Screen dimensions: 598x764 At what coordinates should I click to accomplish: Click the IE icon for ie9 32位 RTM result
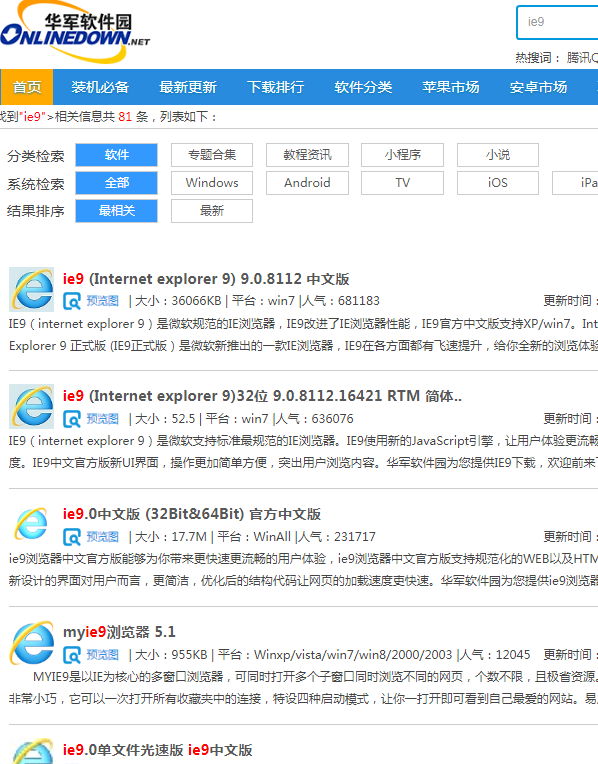pyautogui.click(x=32, y=406)
